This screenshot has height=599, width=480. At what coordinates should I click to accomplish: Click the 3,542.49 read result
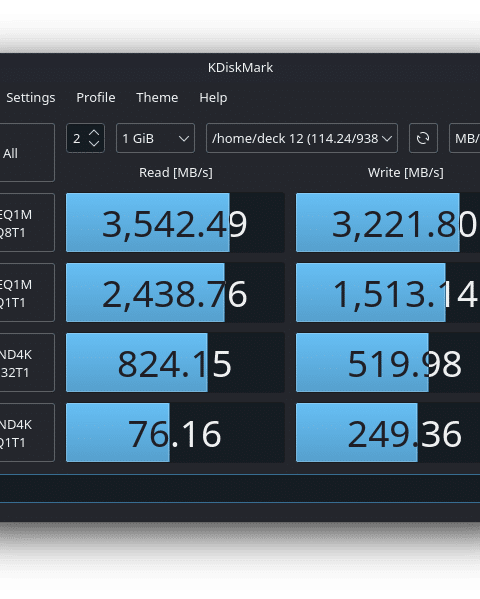coord(175,222)
